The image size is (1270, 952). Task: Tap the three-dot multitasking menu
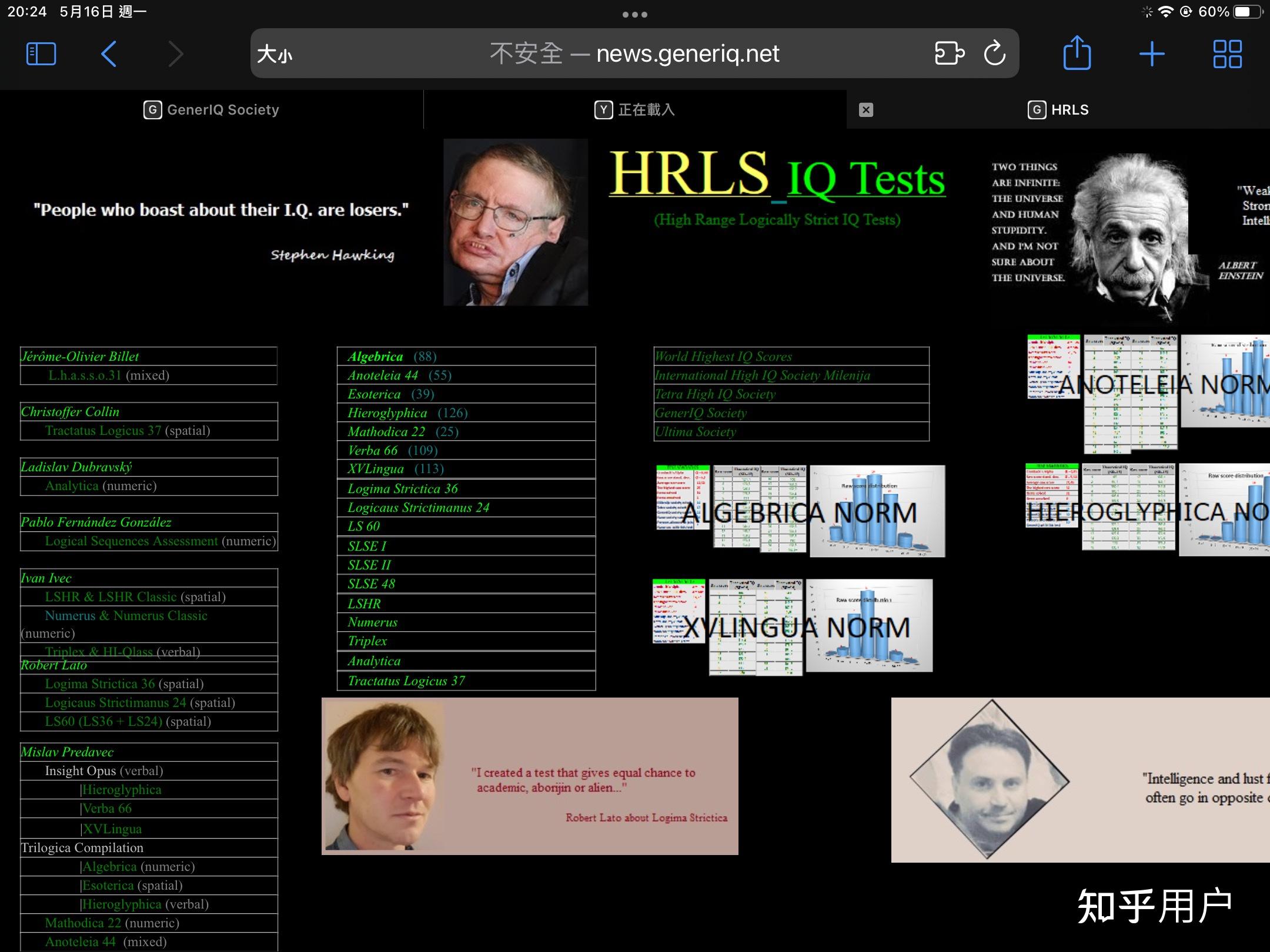point(635,15)
